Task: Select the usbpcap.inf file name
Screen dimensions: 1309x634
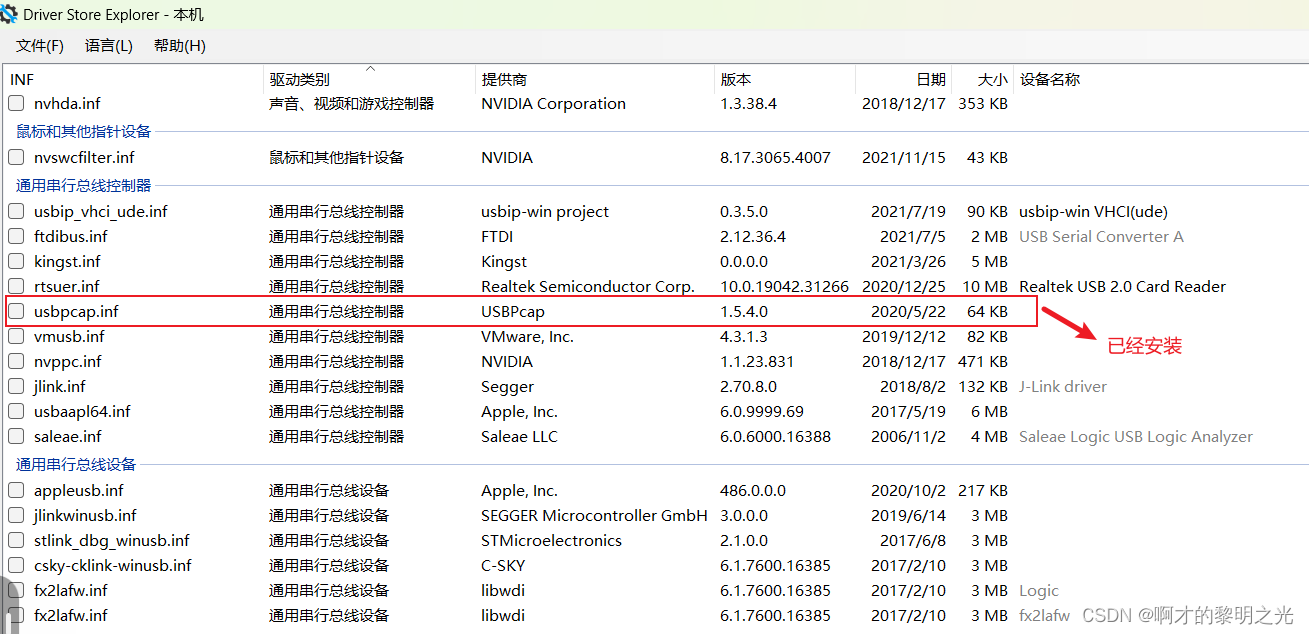Action: (x=76, y=311)
